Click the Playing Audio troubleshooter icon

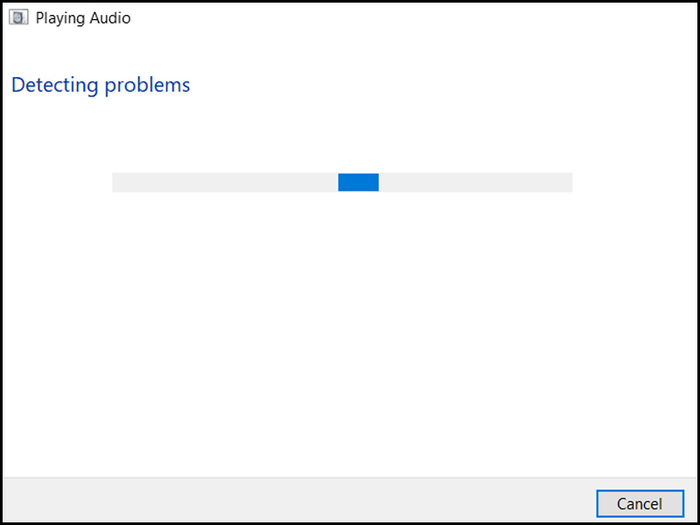18,18
